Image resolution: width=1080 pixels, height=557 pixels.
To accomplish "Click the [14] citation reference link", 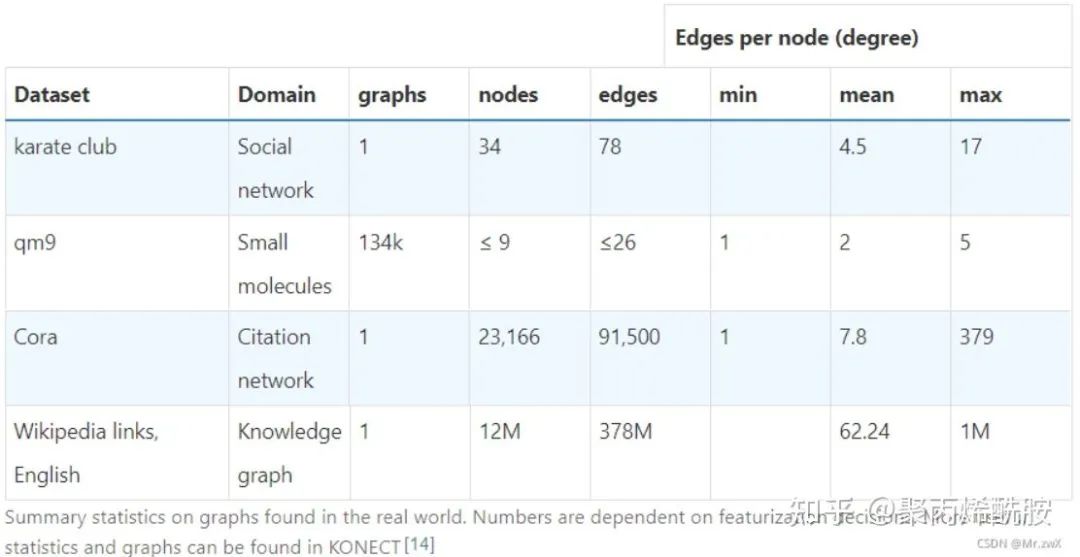I will (419, 545).
